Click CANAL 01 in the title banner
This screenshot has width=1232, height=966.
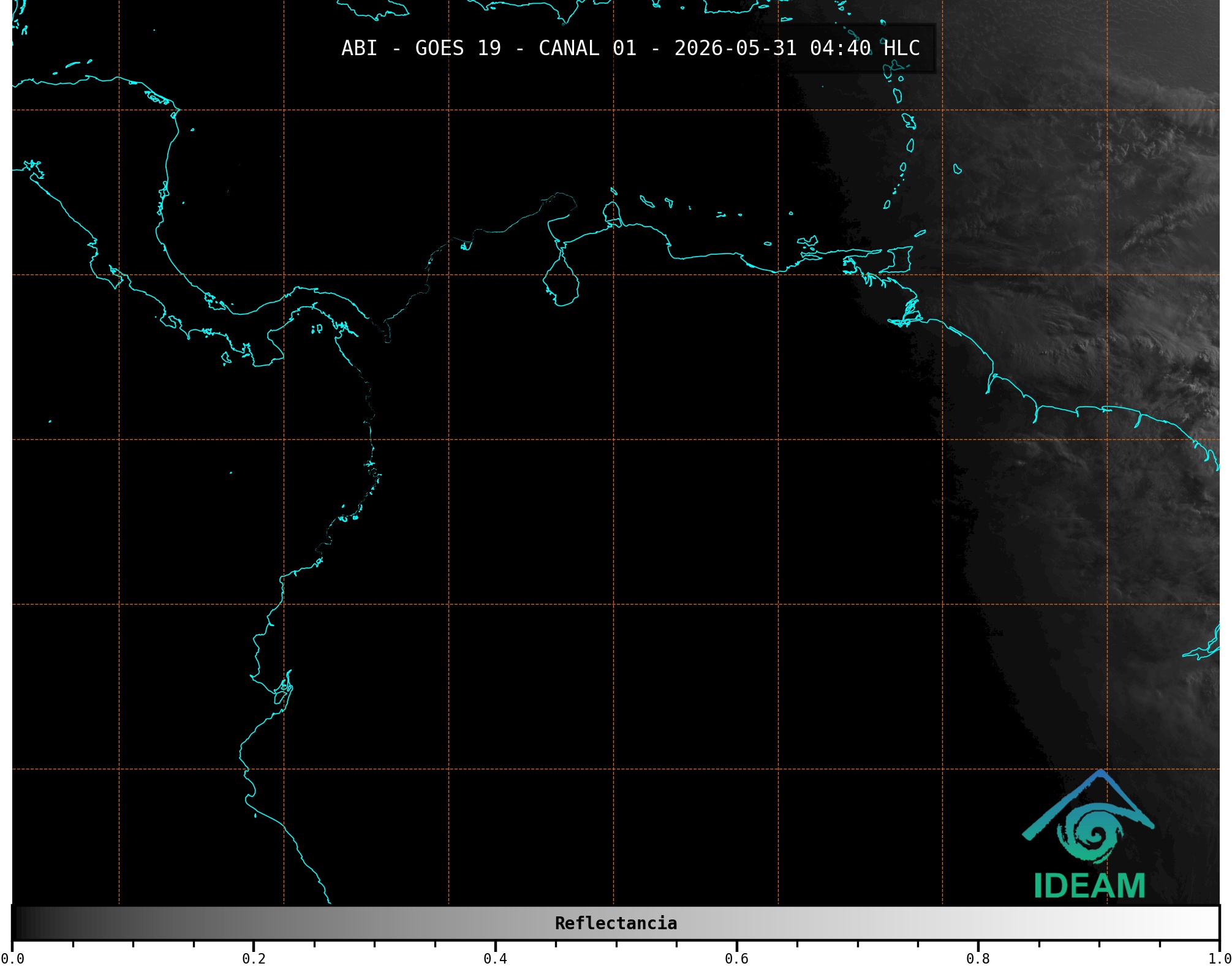pos(588,48)
